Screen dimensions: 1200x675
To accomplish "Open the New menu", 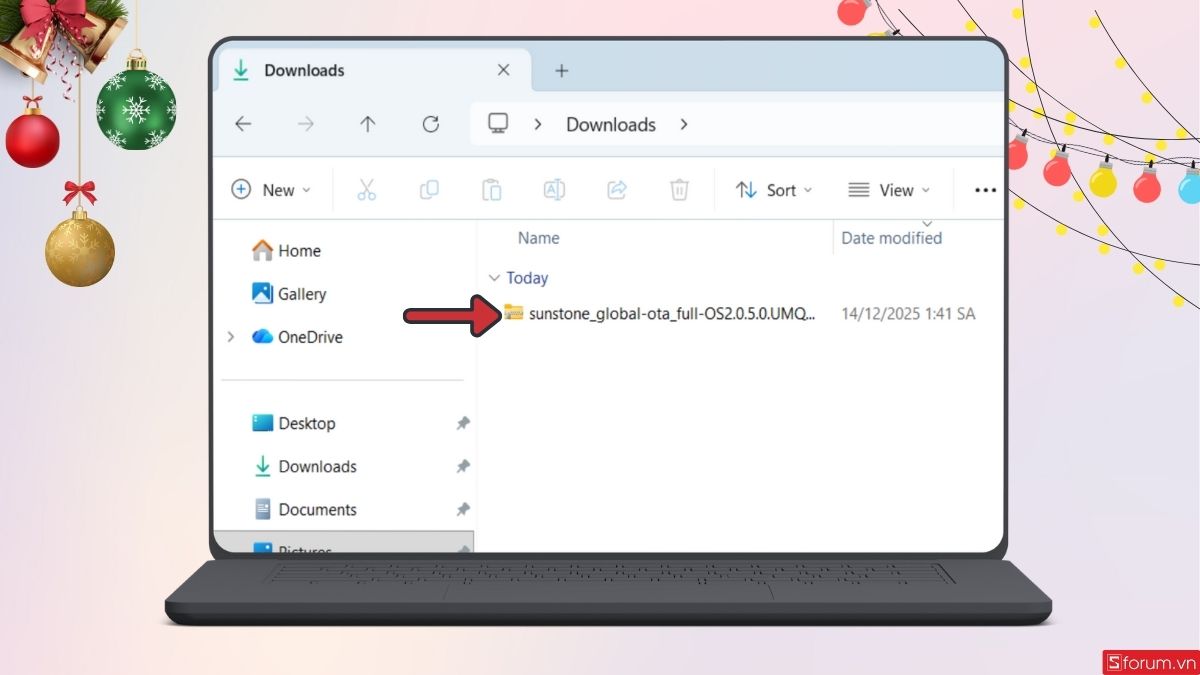I will [271, 189].
